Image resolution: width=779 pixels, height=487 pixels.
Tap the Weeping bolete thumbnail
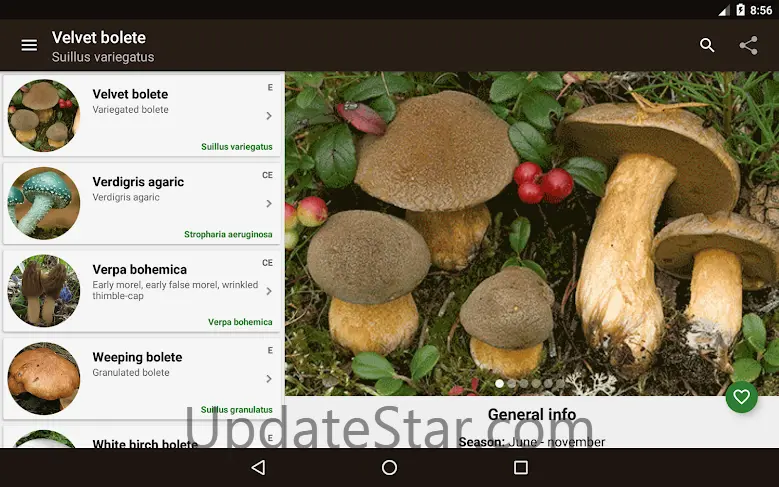point(44,378)
